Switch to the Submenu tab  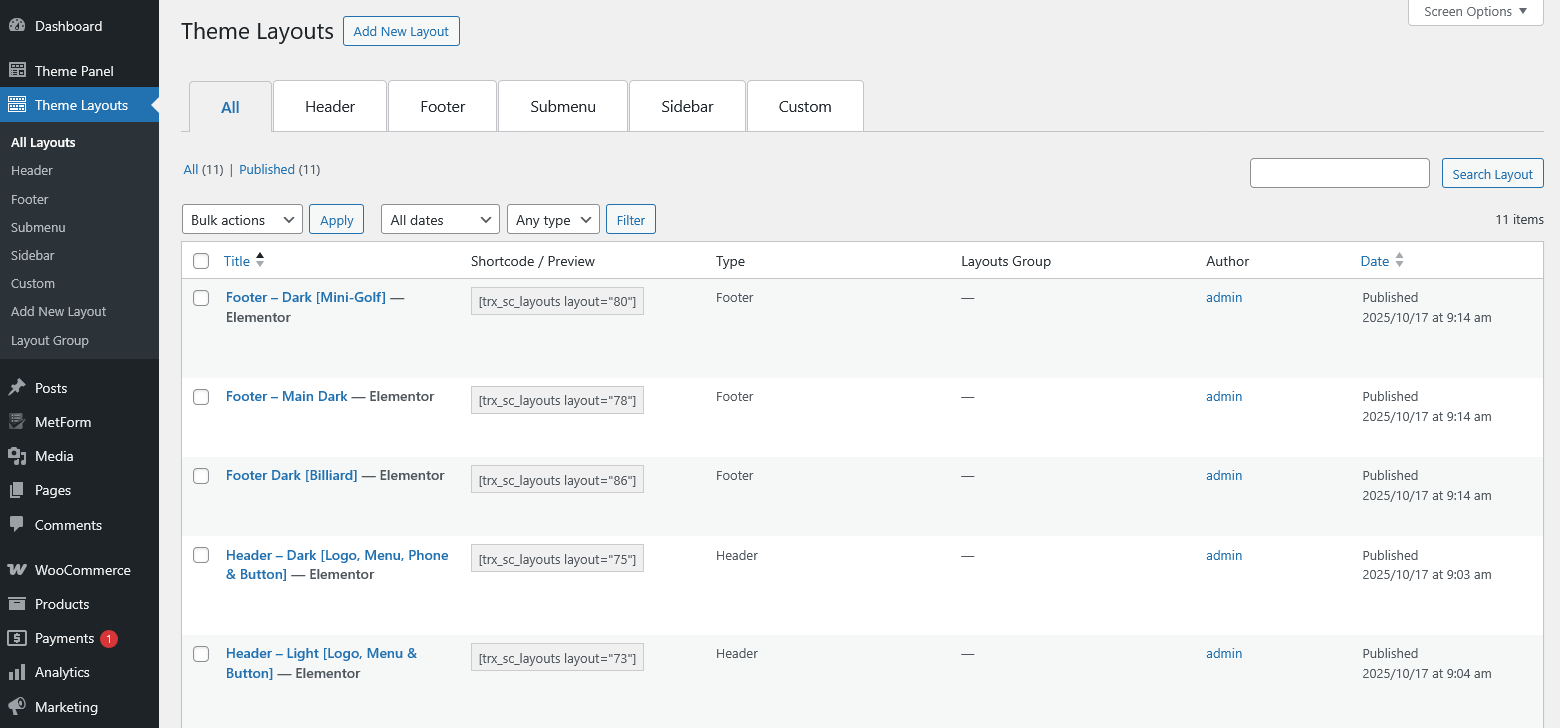click(x=563, y=107)
